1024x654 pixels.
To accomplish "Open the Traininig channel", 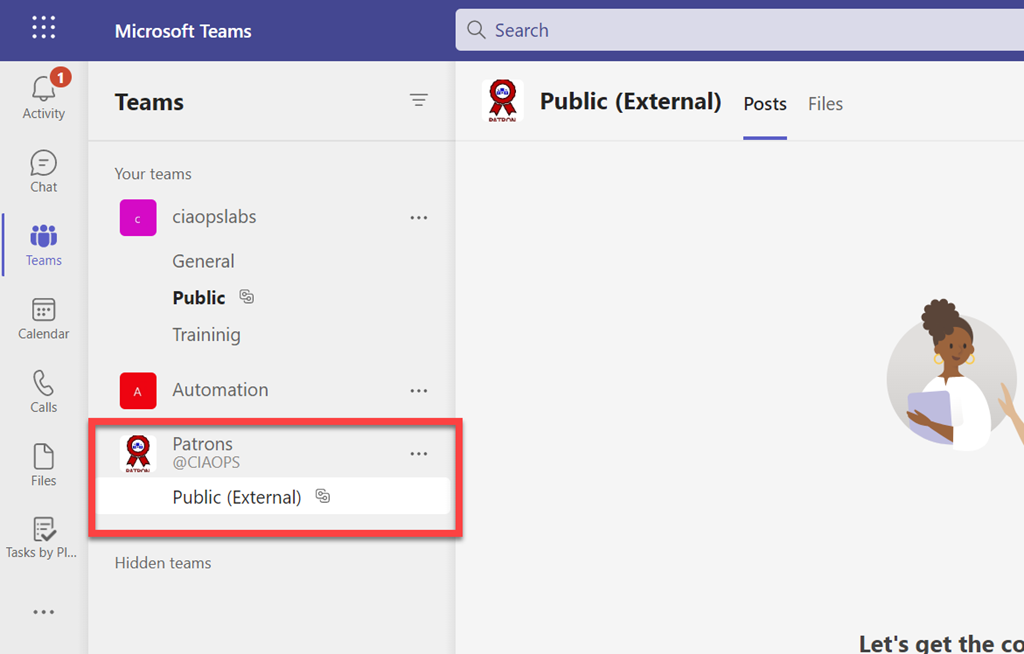I will [206, 335].
